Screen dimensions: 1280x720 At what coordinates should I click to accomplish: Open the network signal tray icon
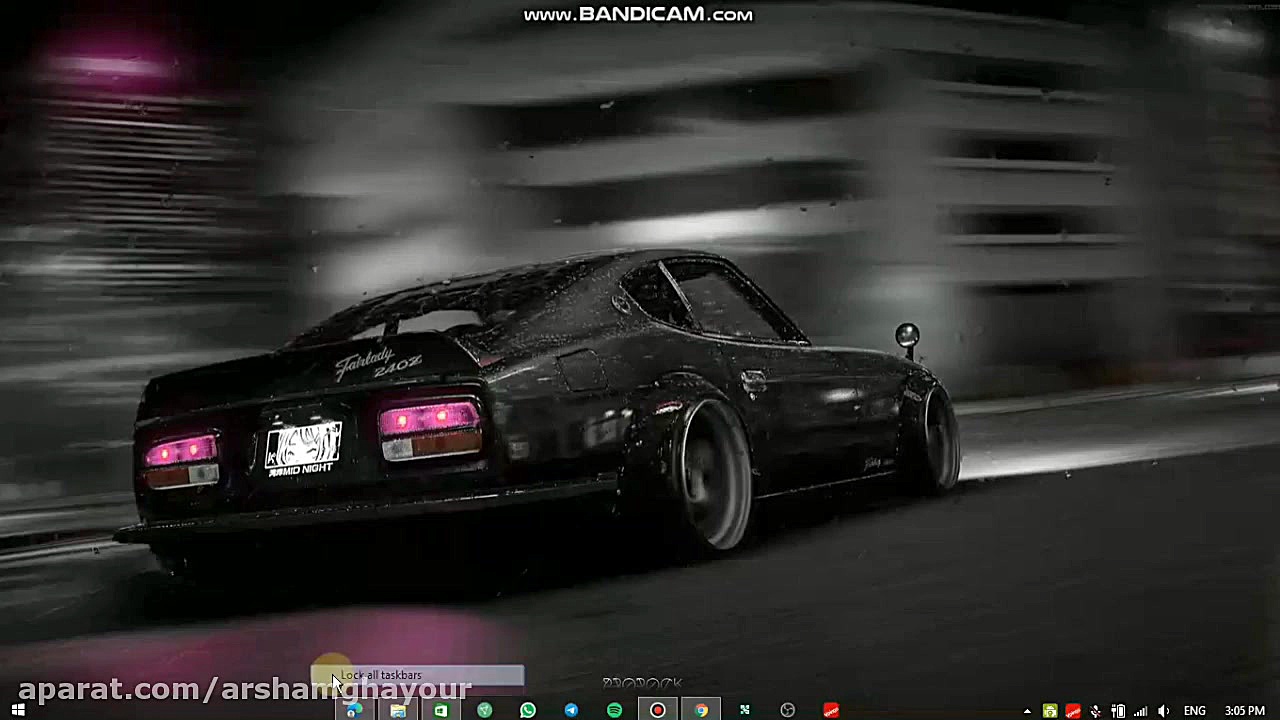click(x=1141, y=711)
